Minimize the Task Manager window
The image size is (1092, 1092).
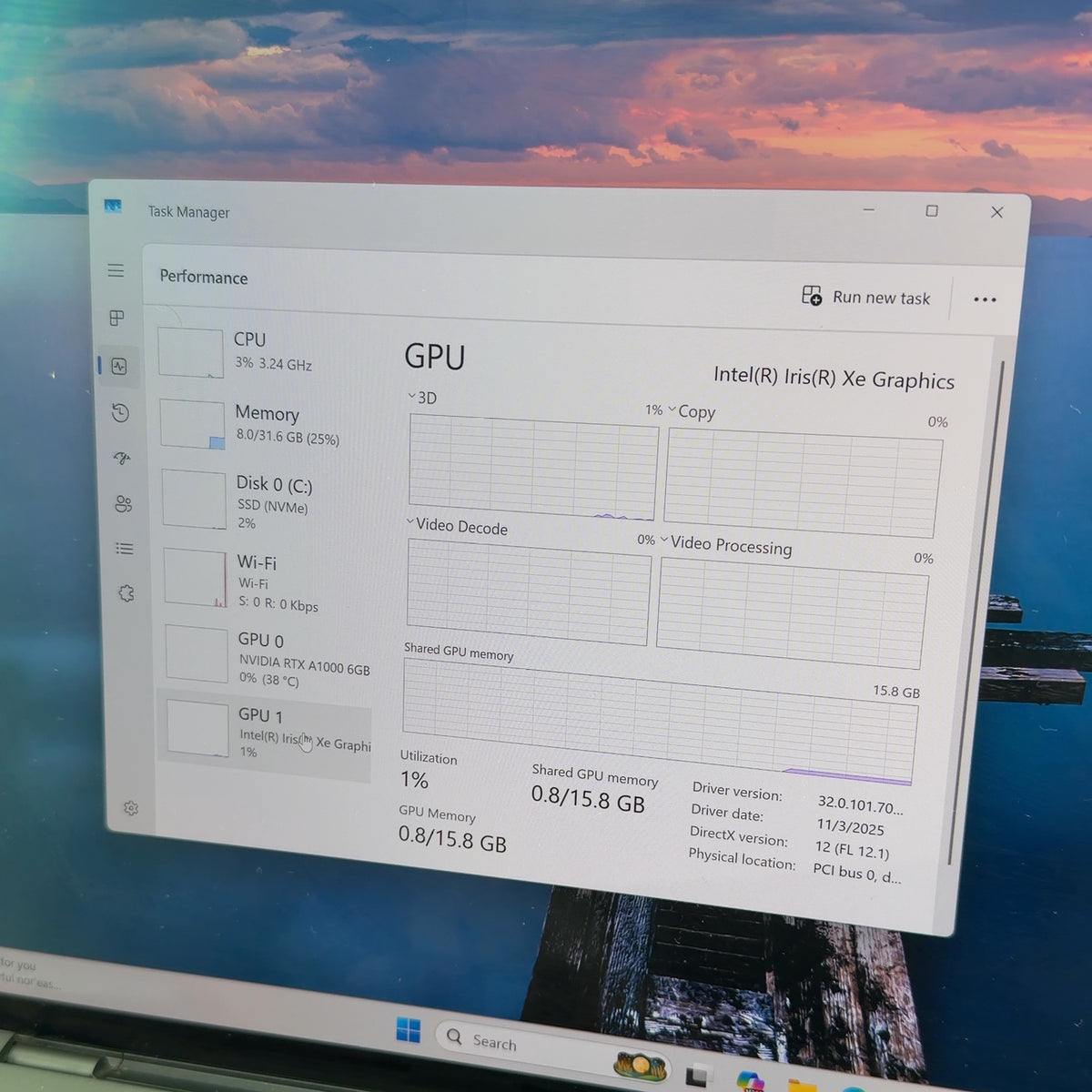(869, 210)
